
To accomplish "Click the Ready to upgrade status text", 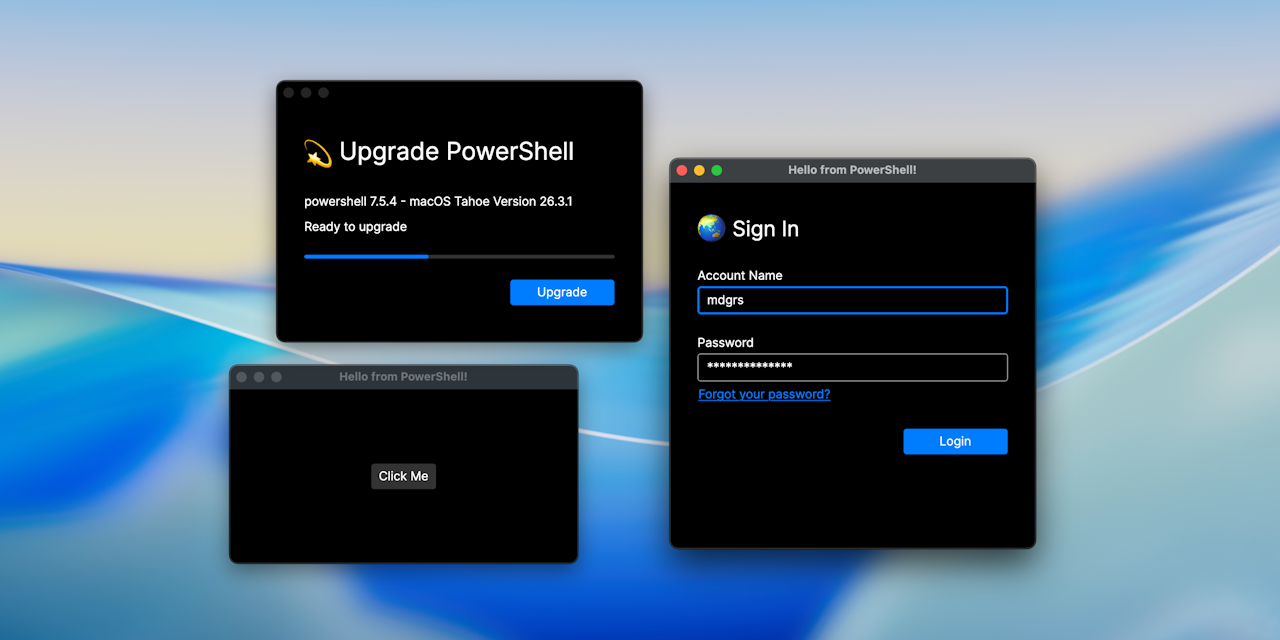I will coord(355,227).
